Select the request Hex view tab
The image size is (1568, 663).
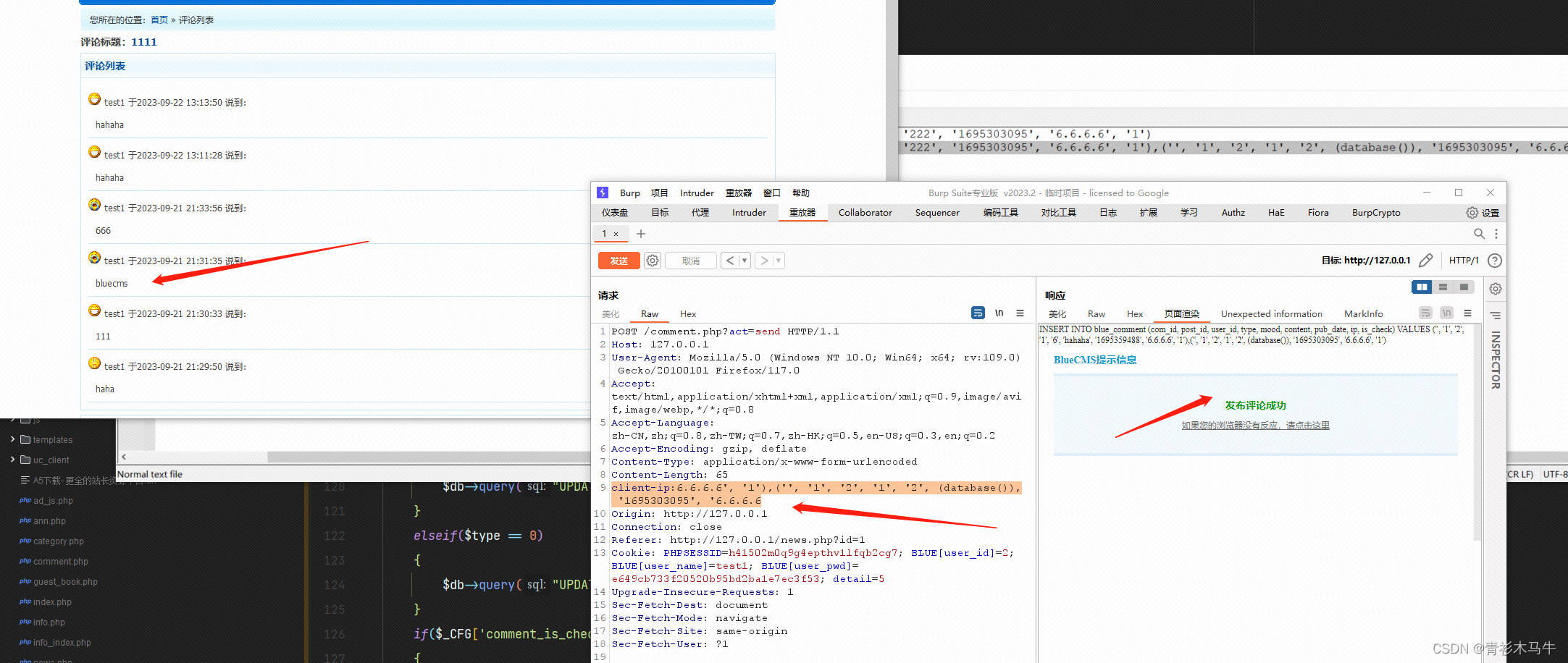tap(688, 314)
